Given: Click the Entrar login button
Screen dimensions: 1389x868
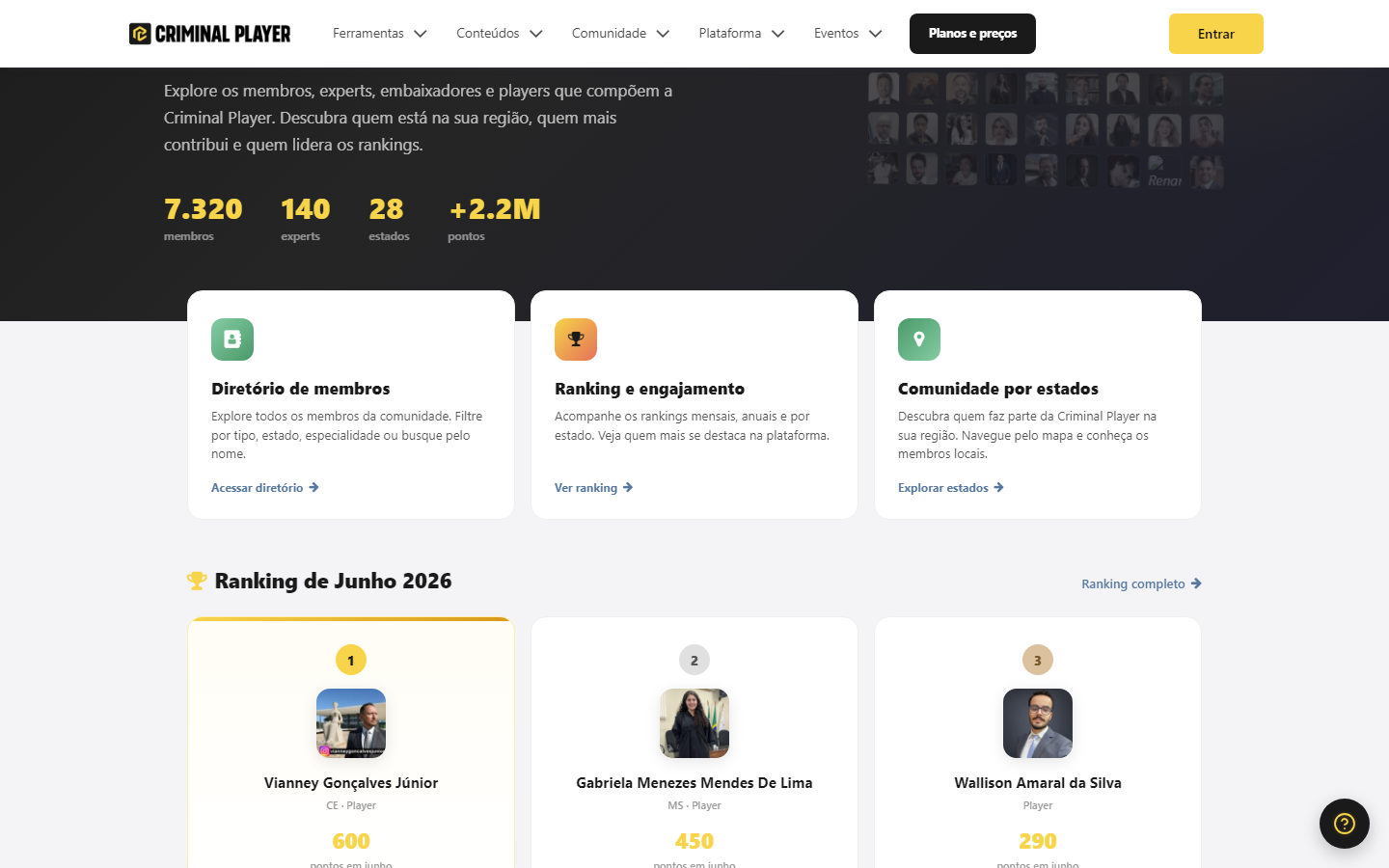Looking at the screenshot, I should [x=1216, y=34].
